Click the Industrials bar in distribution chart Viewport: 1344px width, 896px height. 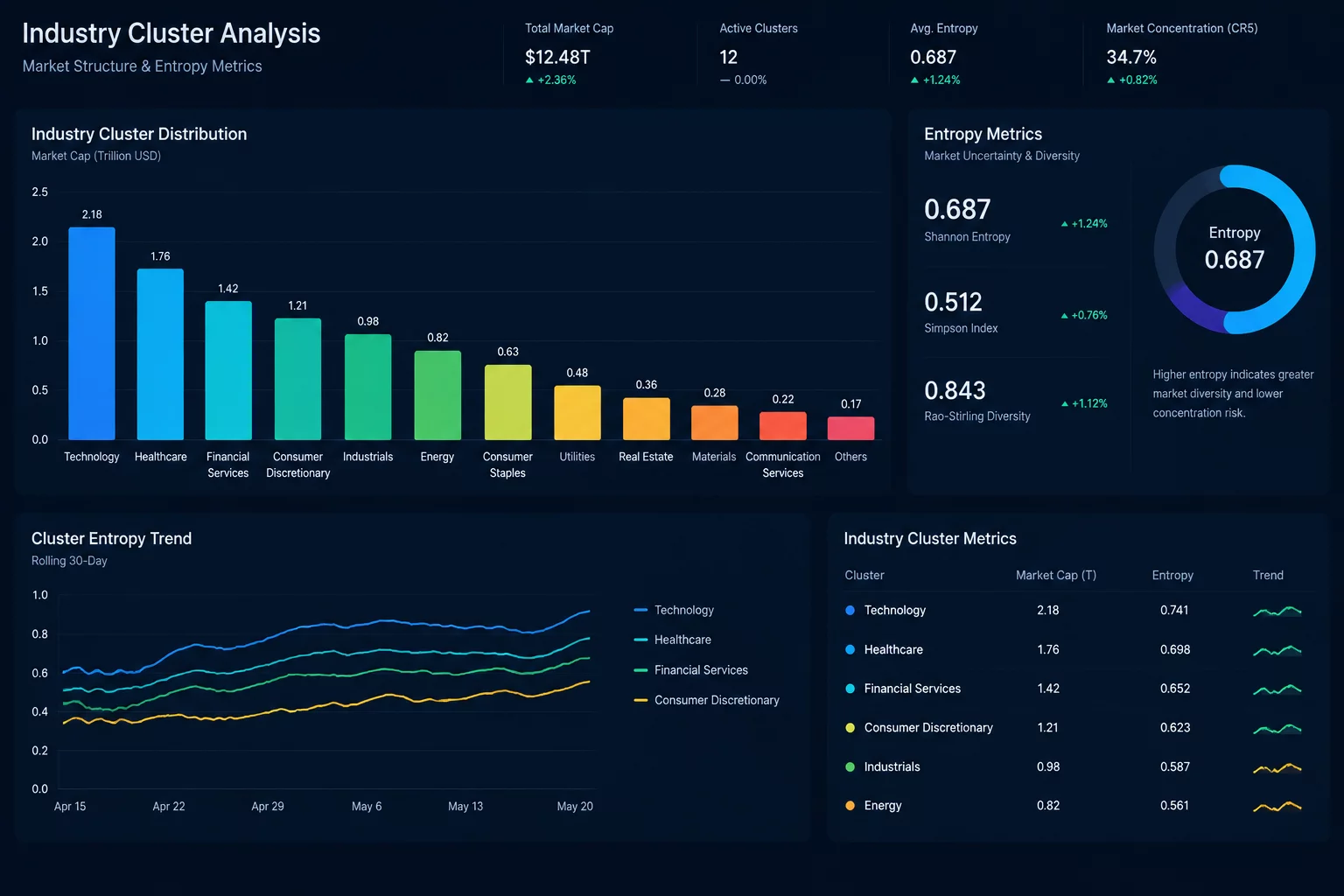367,387
